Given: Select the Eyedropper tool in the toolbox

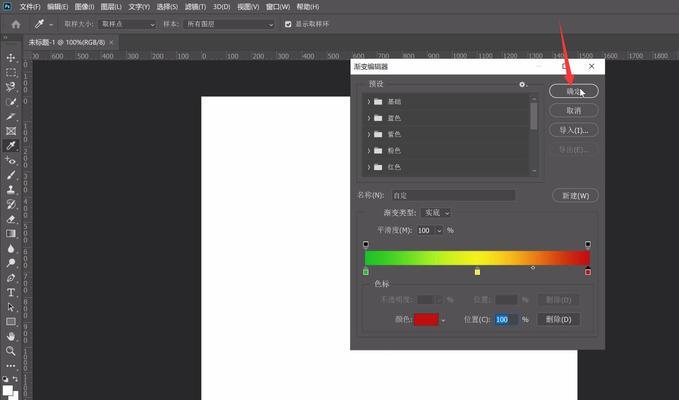Looking at the screenshot, I should point(11,146).
